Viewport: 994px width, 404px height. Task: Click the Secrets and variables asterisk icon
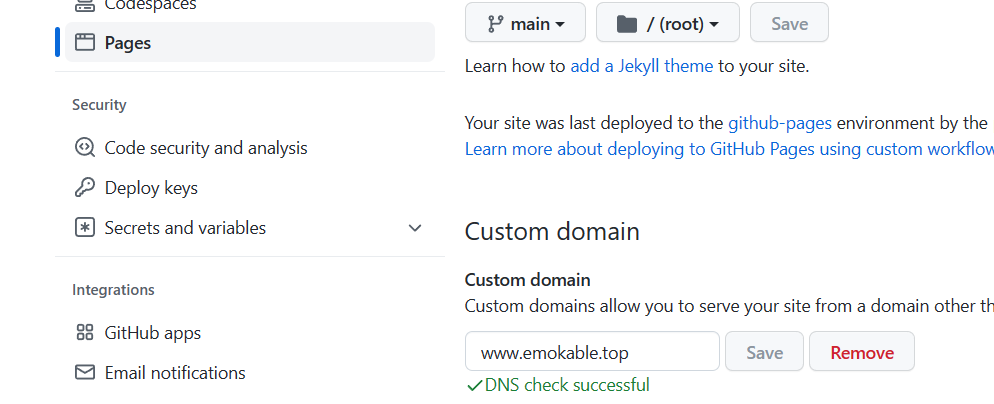coord(85,228)
